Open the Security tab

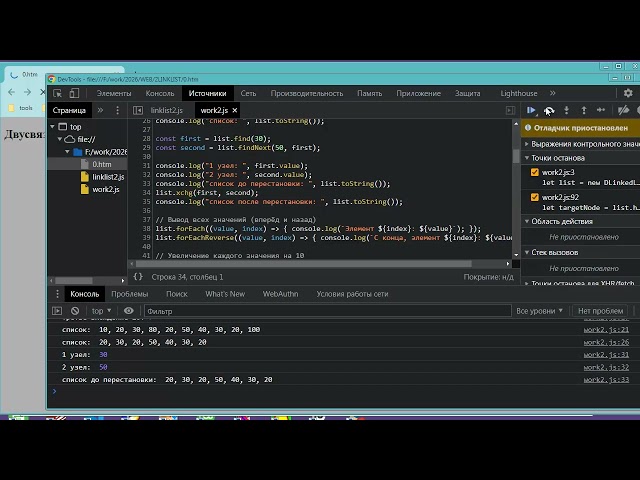(467, 93)
